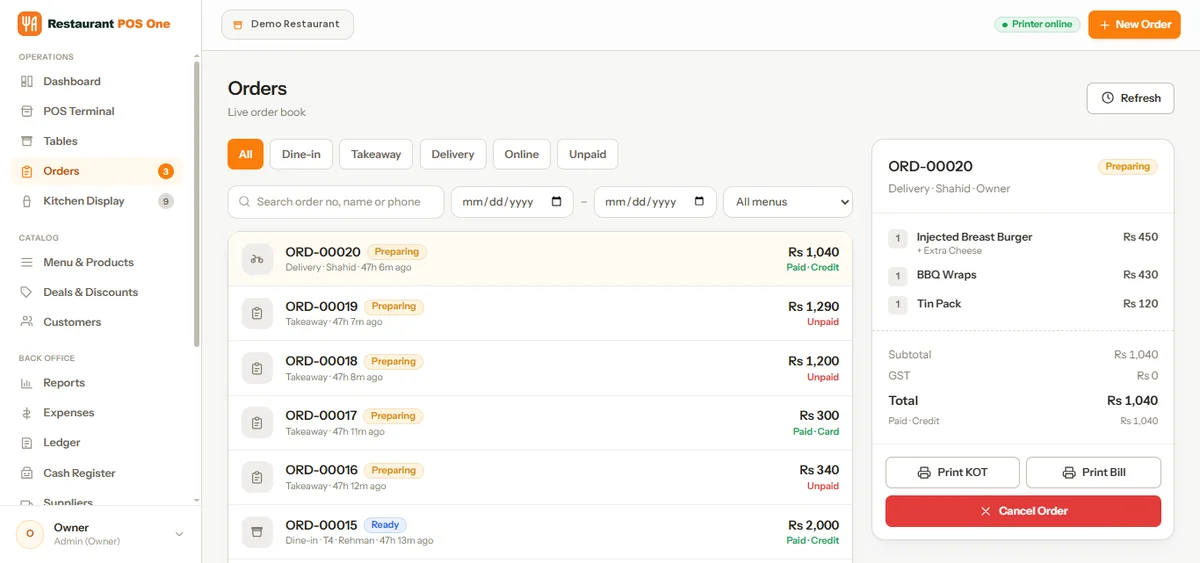The image size is (1200, 563).
Task: Filter orders by Takeaway
Action: click(x=376, y=154)
